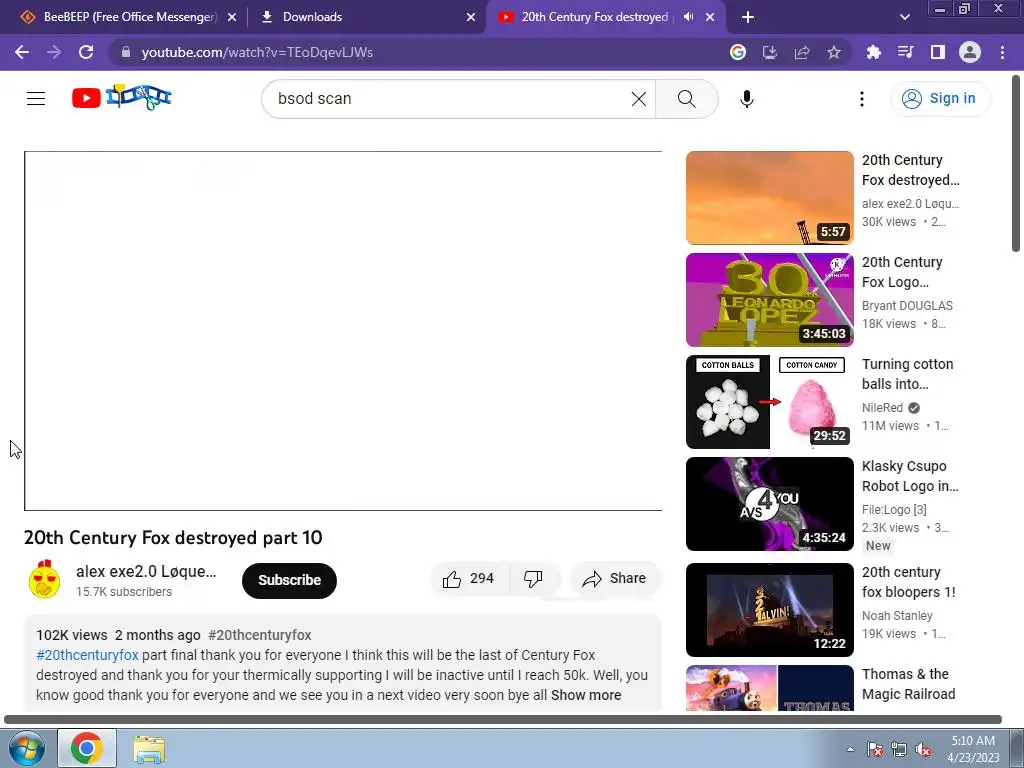Share the video
Viewport: 1024px width, 768px height.
615,579
